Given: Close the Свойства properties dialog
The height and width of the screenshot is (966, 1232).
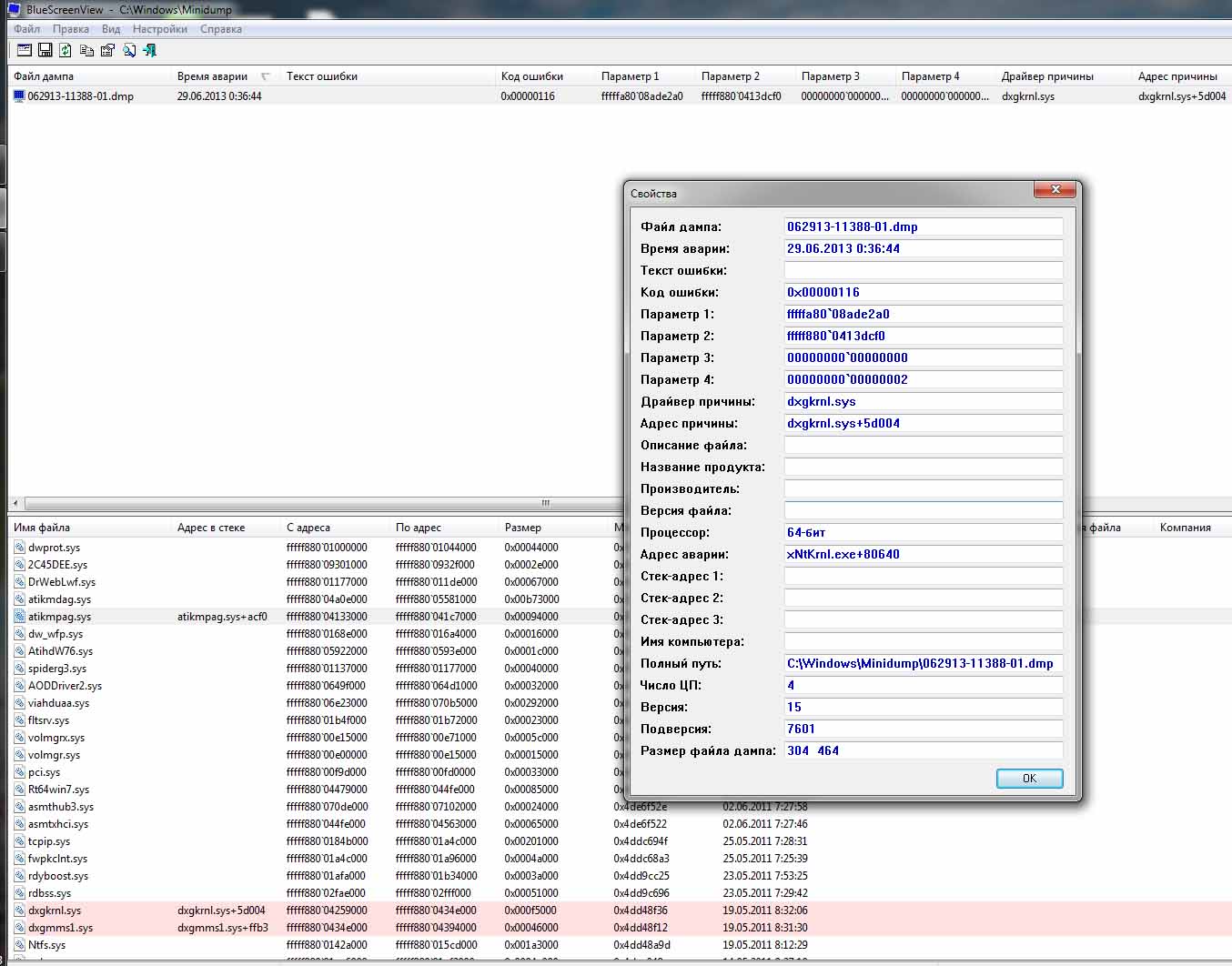Looking at the screenshot, I should (1055, 189).
